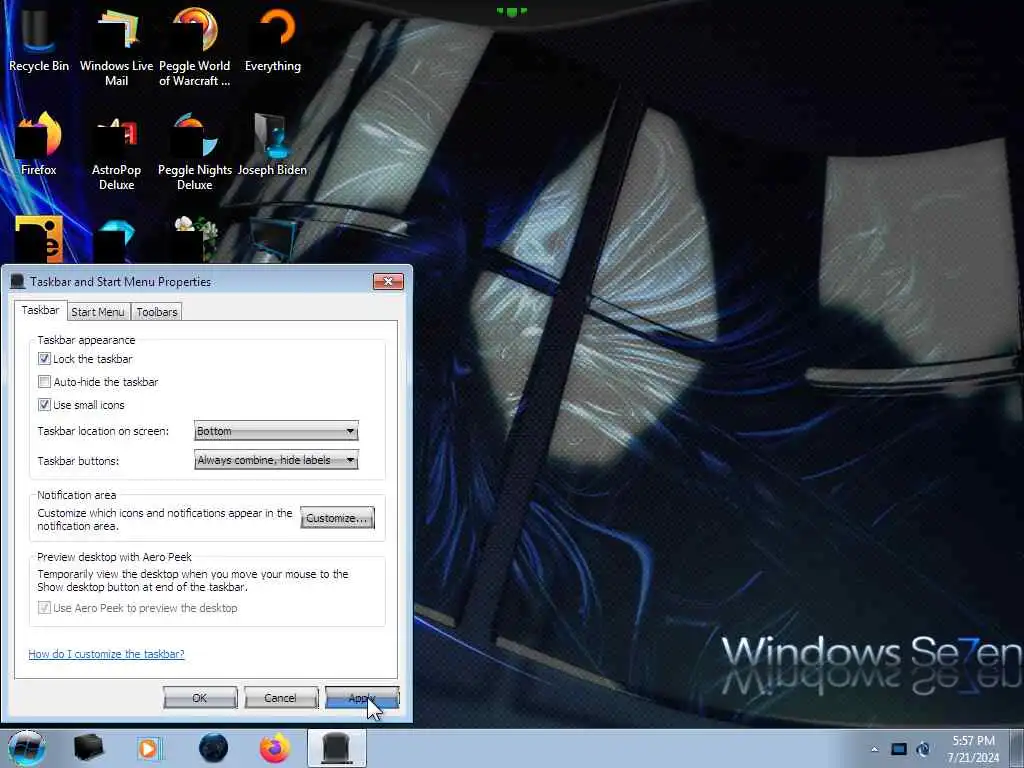Click the monitor icon in system tray

click(899, 749)
